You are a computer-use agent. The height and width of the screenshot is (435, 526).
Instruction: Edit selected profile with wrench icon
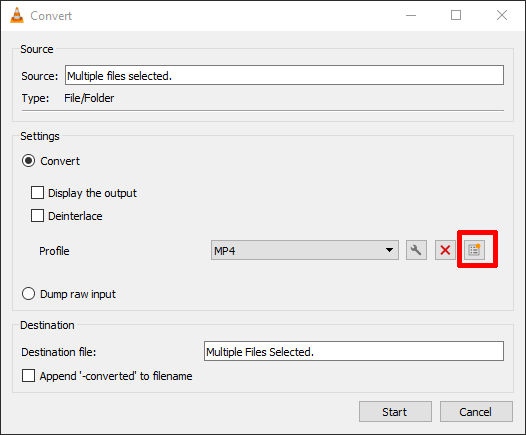click(416, 250)
